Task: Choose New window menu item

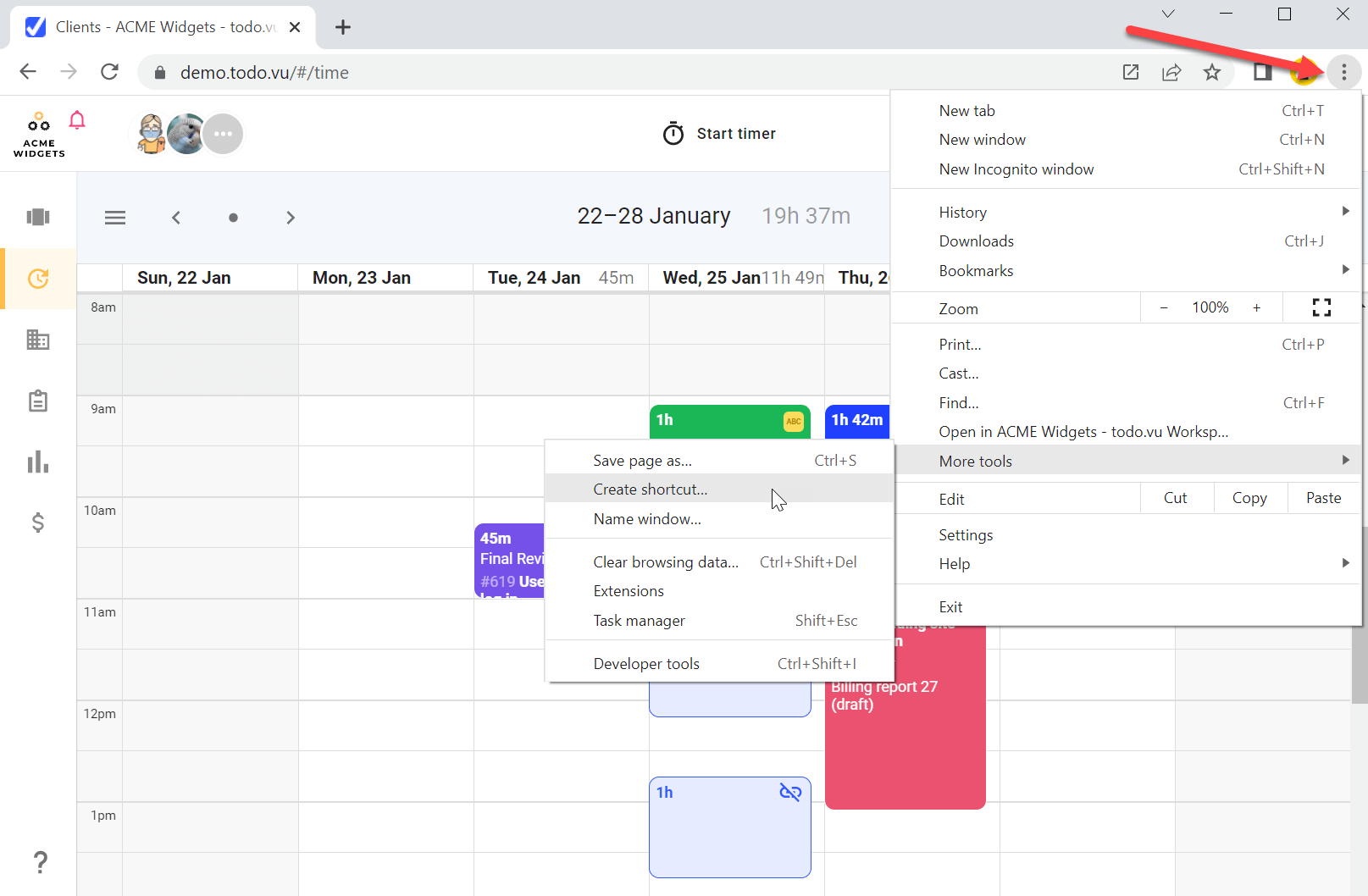Action: (x=1126, y=139)
